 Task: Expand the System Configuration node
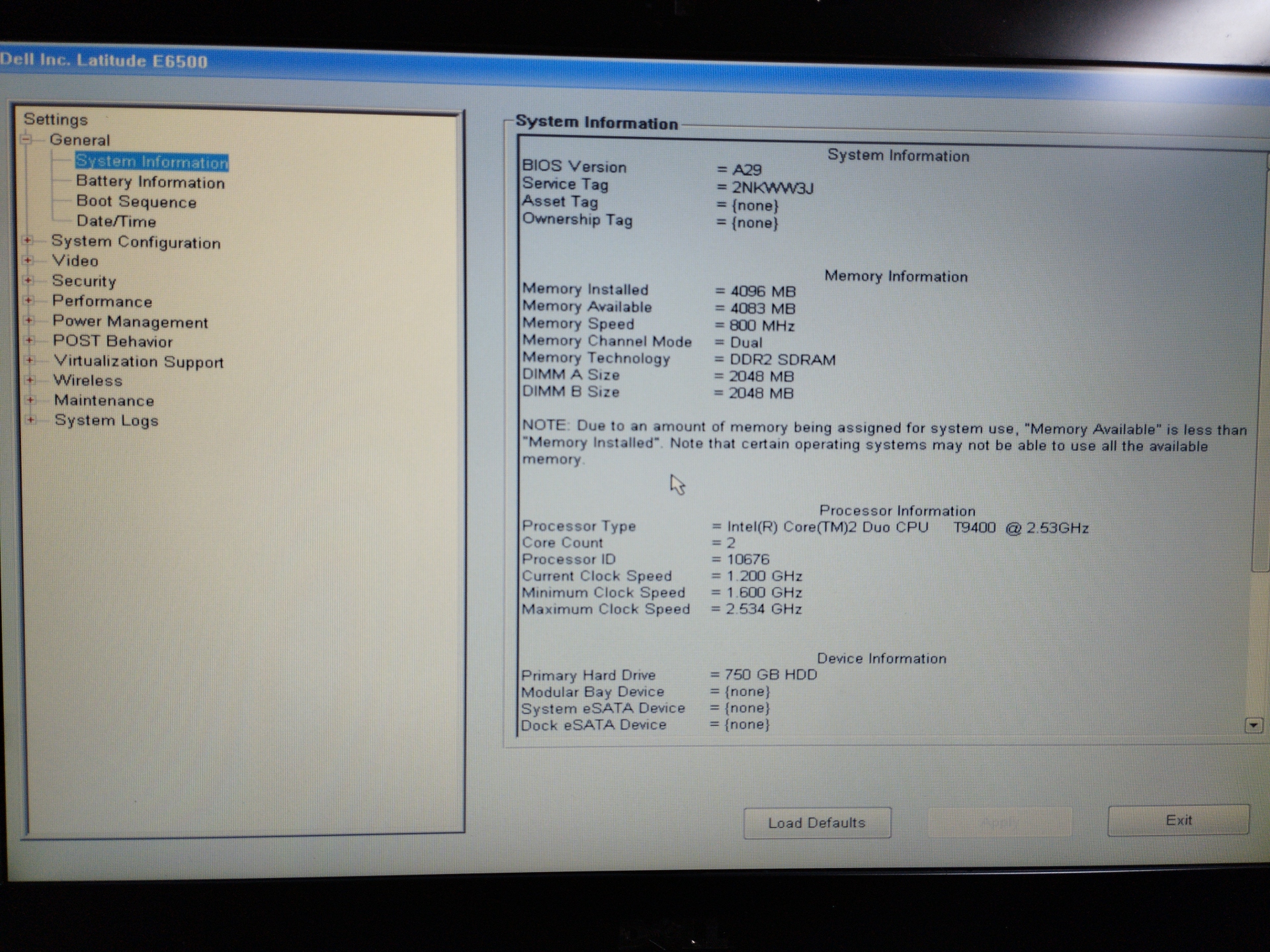pyautogui.click(x=28, y=241)
